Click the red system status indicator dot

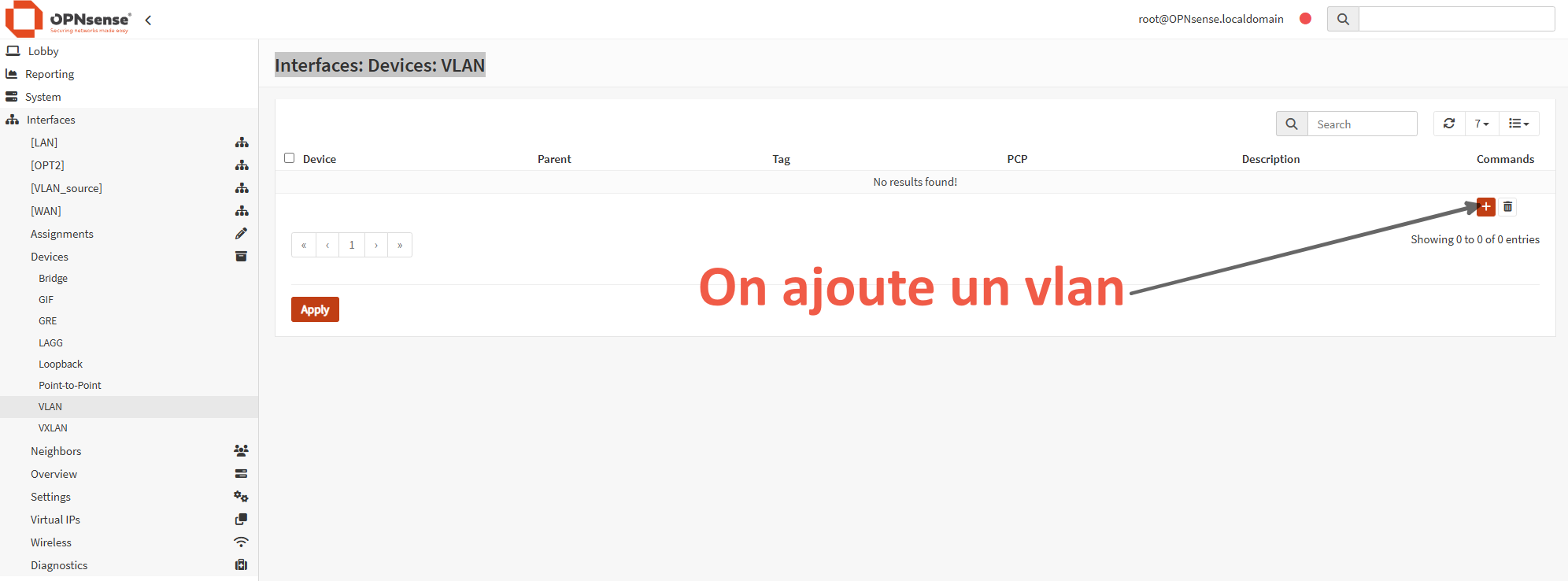coord(1305,19)
